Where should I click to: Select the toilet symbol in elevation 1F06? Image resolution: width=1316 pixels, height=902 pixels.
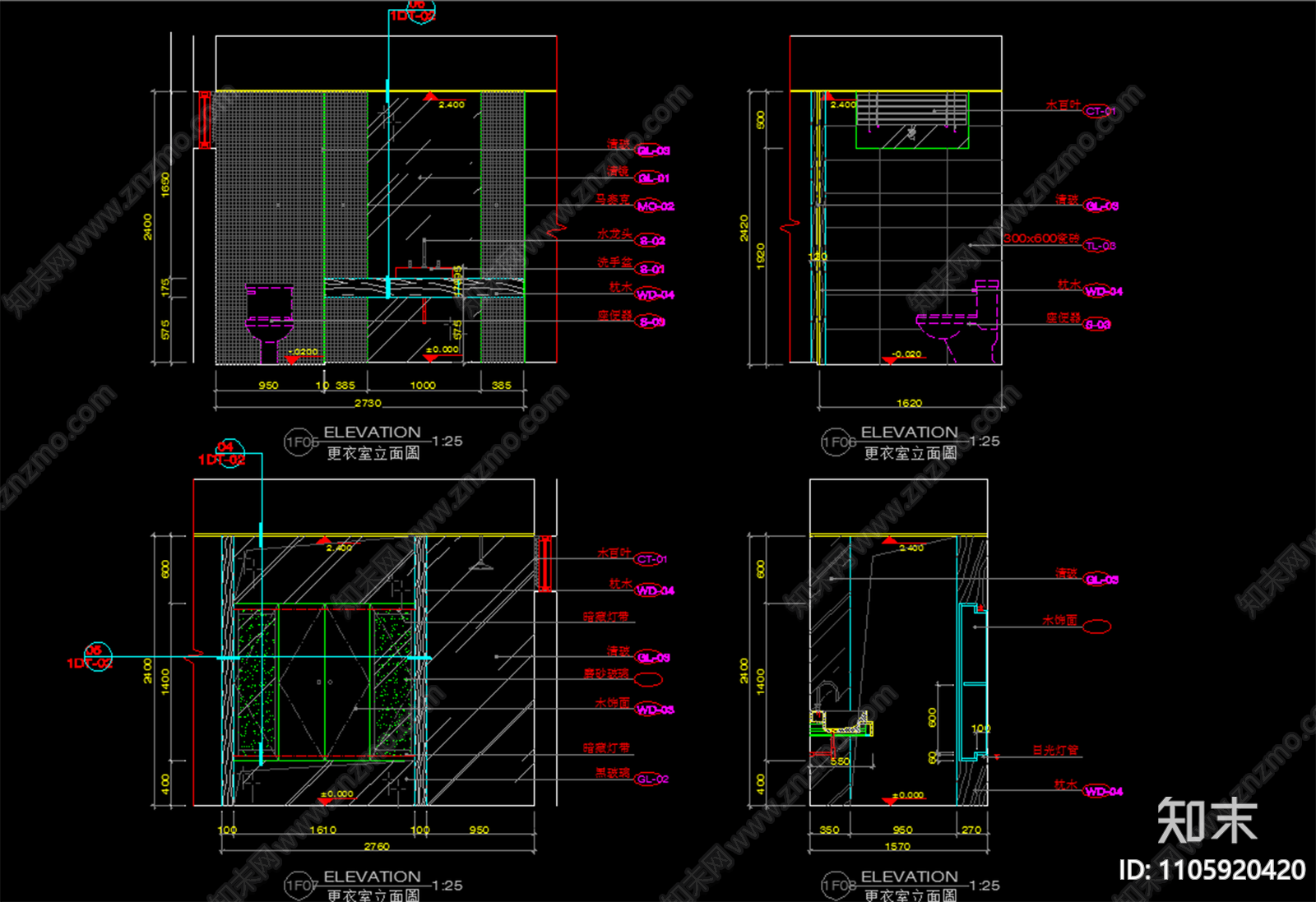coord(958,321)
